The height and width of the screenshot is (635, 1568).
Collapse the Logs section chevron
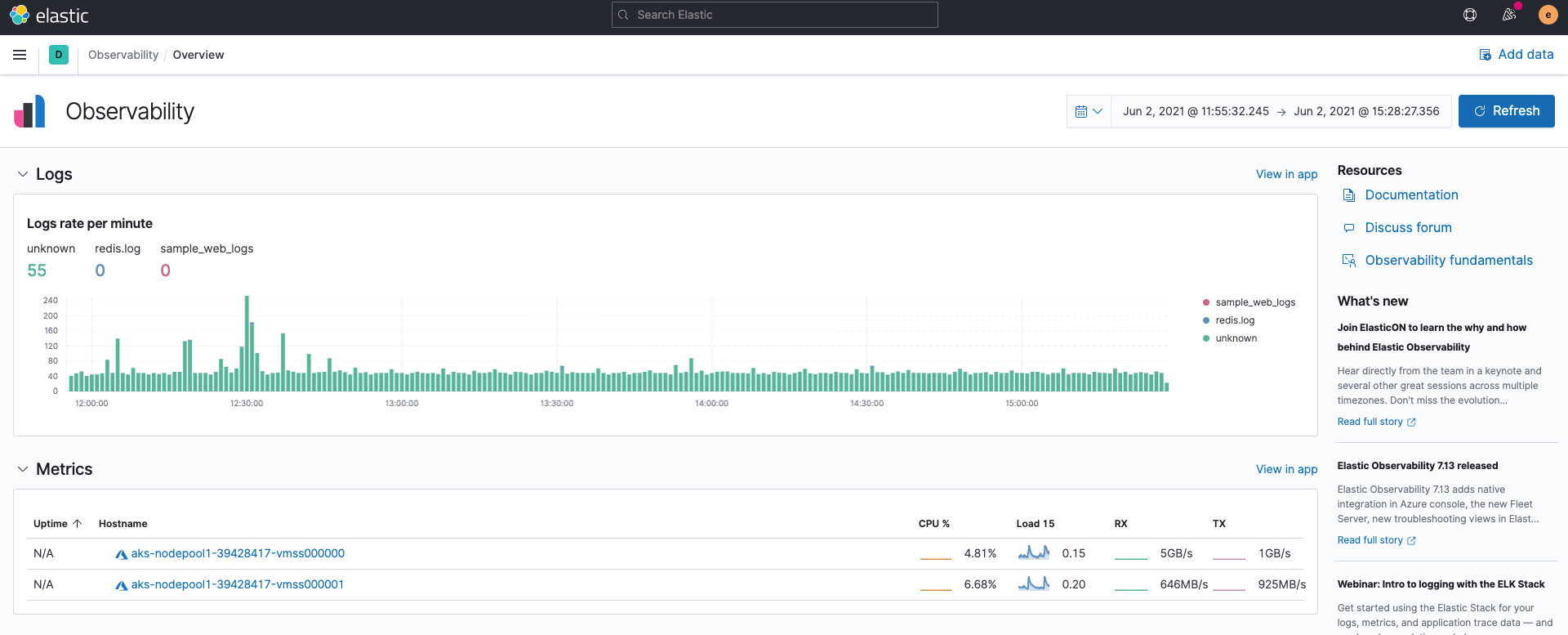[x=23, y=174]
